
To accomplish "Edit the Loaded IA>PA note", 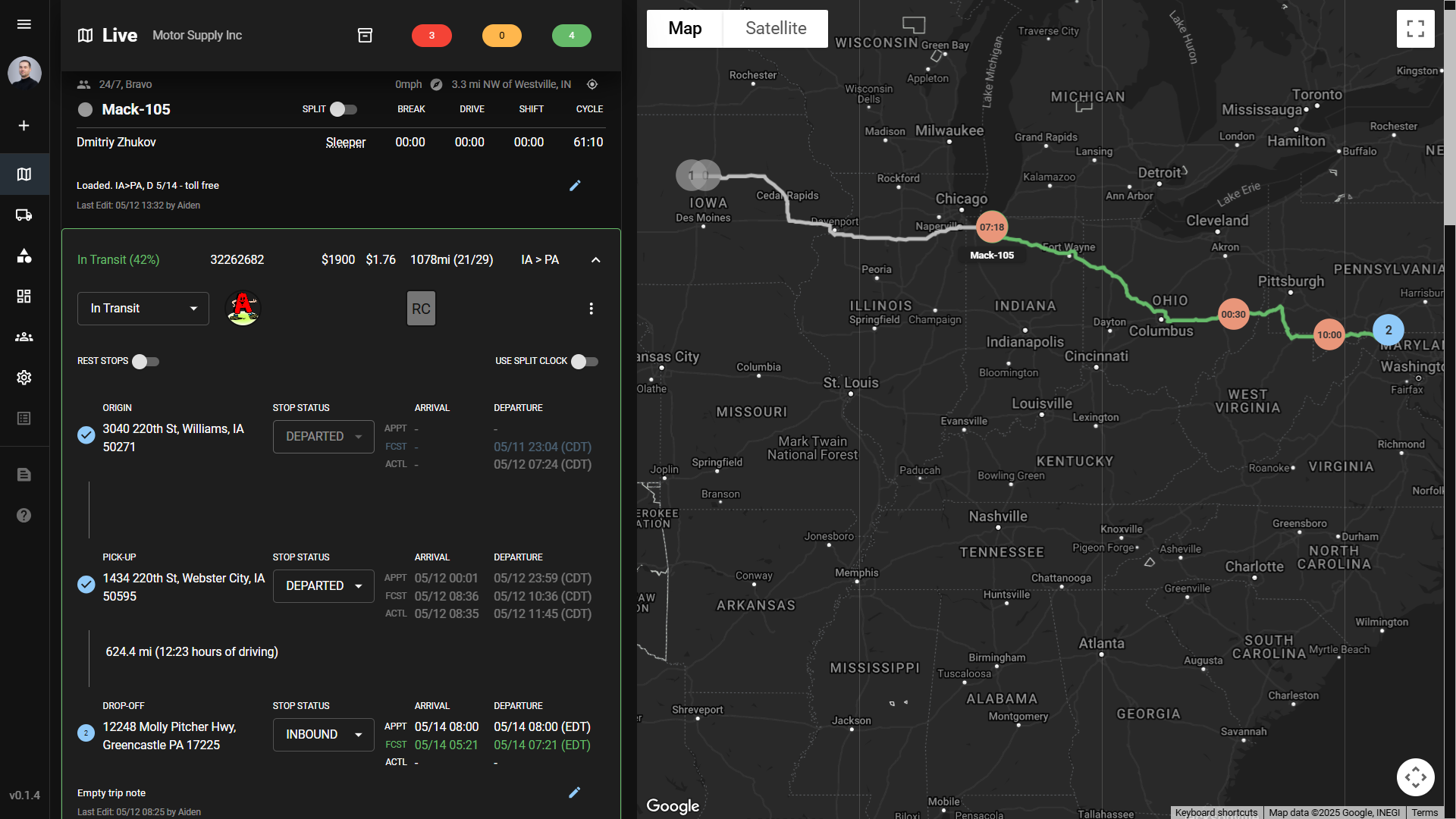I will pos(575,186).
